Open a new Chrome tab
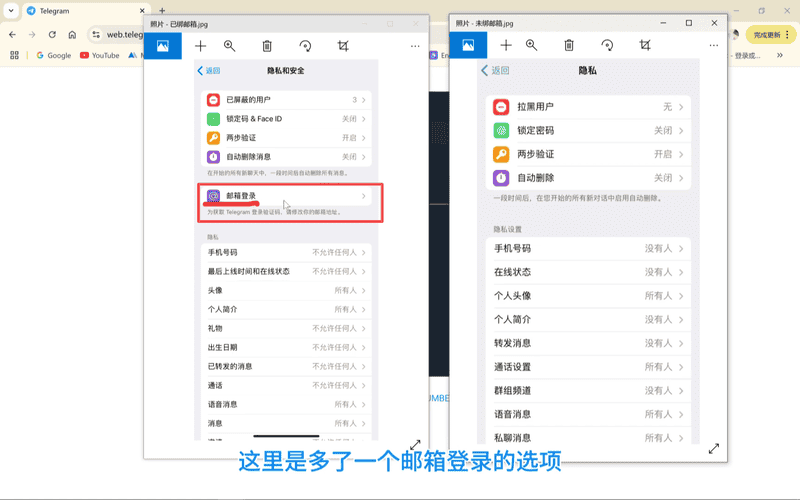 coord(162,11)
